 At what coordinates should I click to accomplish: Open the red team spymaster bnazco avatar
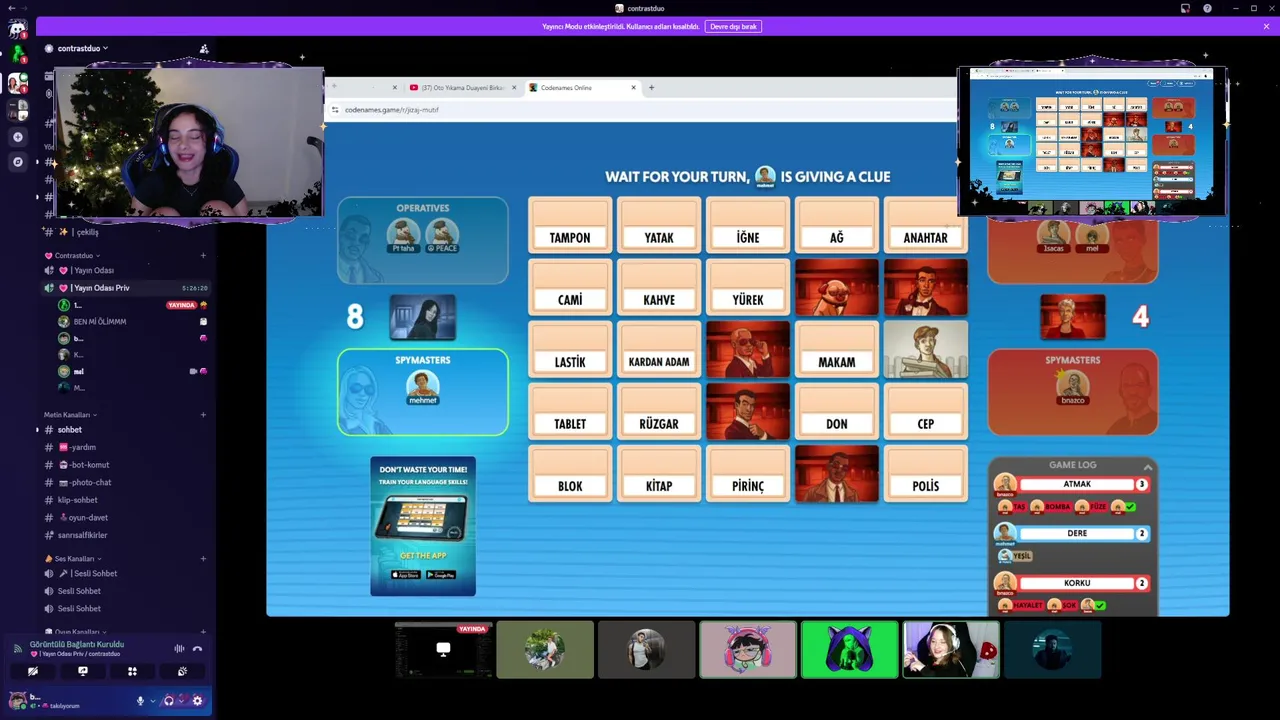click(1073, 386)
